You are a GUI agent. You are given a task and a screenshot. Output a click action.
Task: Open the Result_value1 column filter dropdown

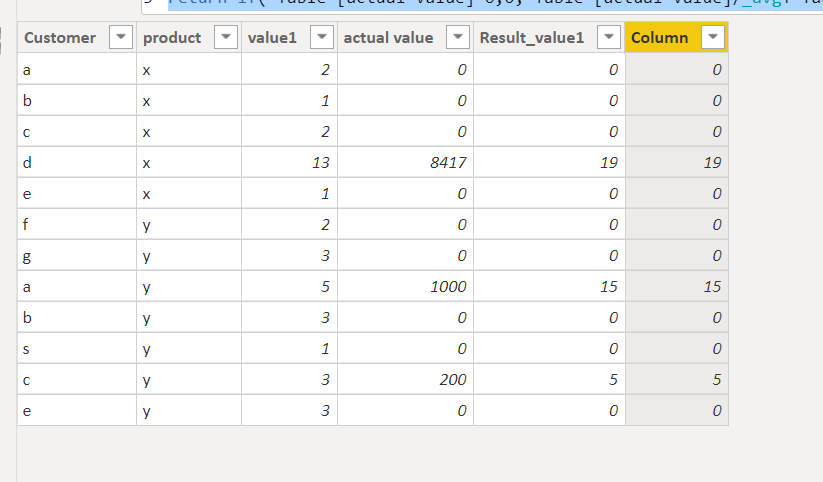(x=609, y=37)
